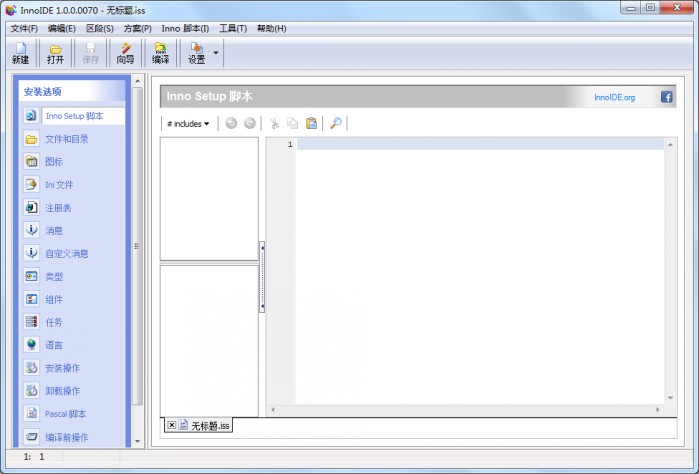699x474 pixels.
Task: Click the editor horizontal scrollbar right arrow
Action: 658,410
